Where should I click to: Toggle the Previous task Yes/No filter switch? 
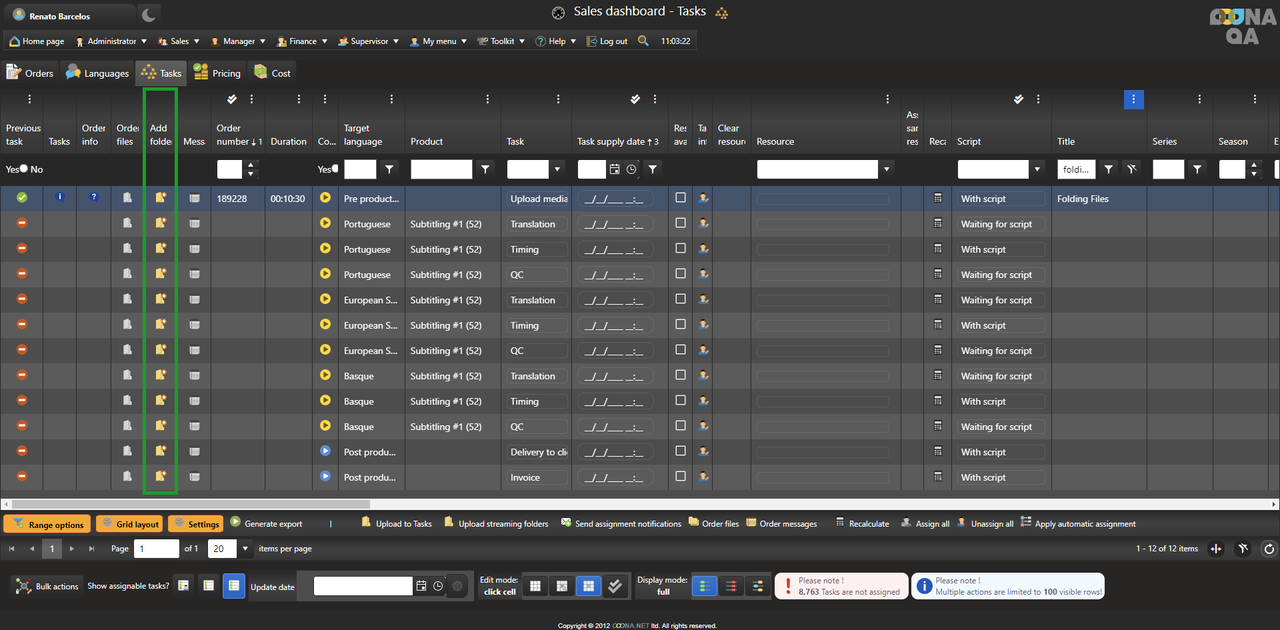pyautogui.click(x=23, y=169)
